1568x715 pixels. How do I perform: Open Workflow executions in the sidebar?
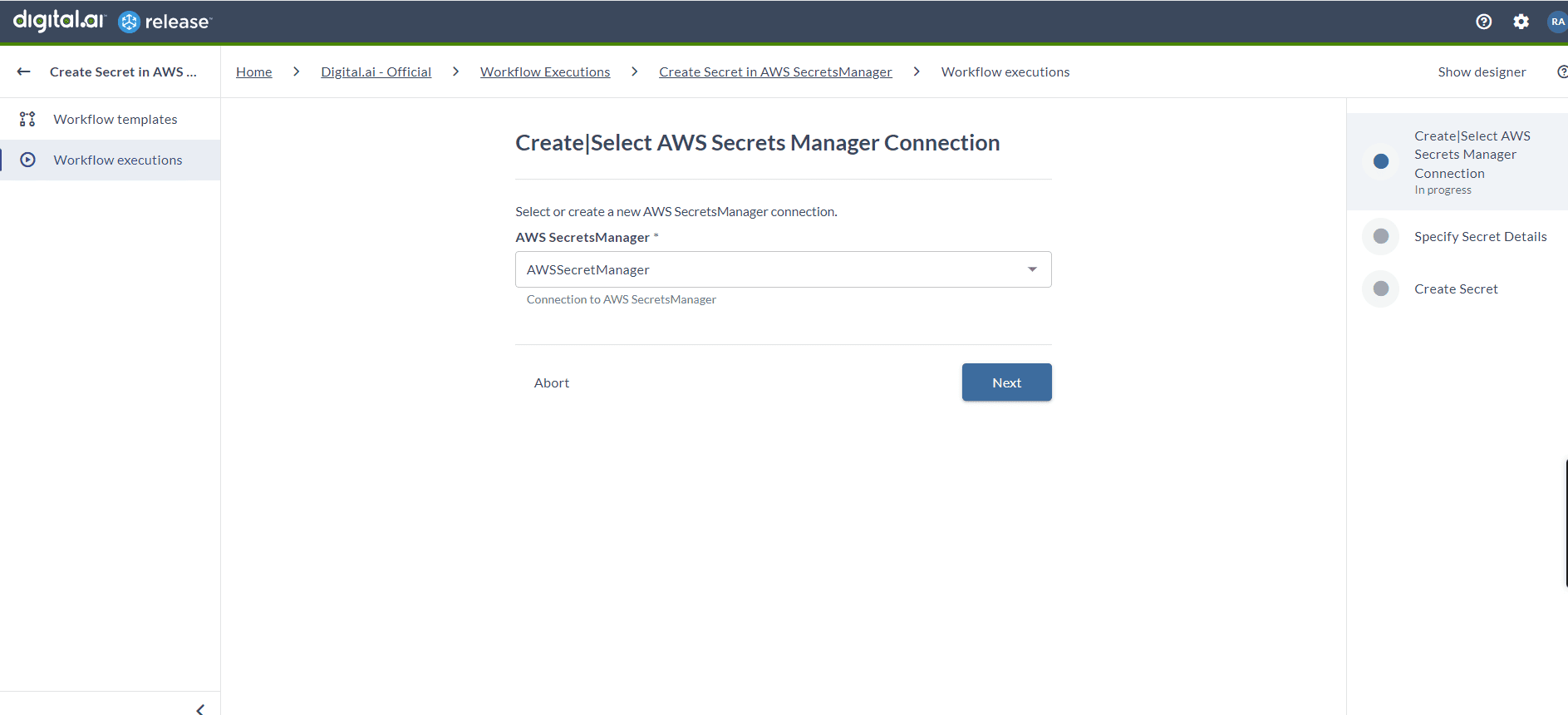pos(111,160)
